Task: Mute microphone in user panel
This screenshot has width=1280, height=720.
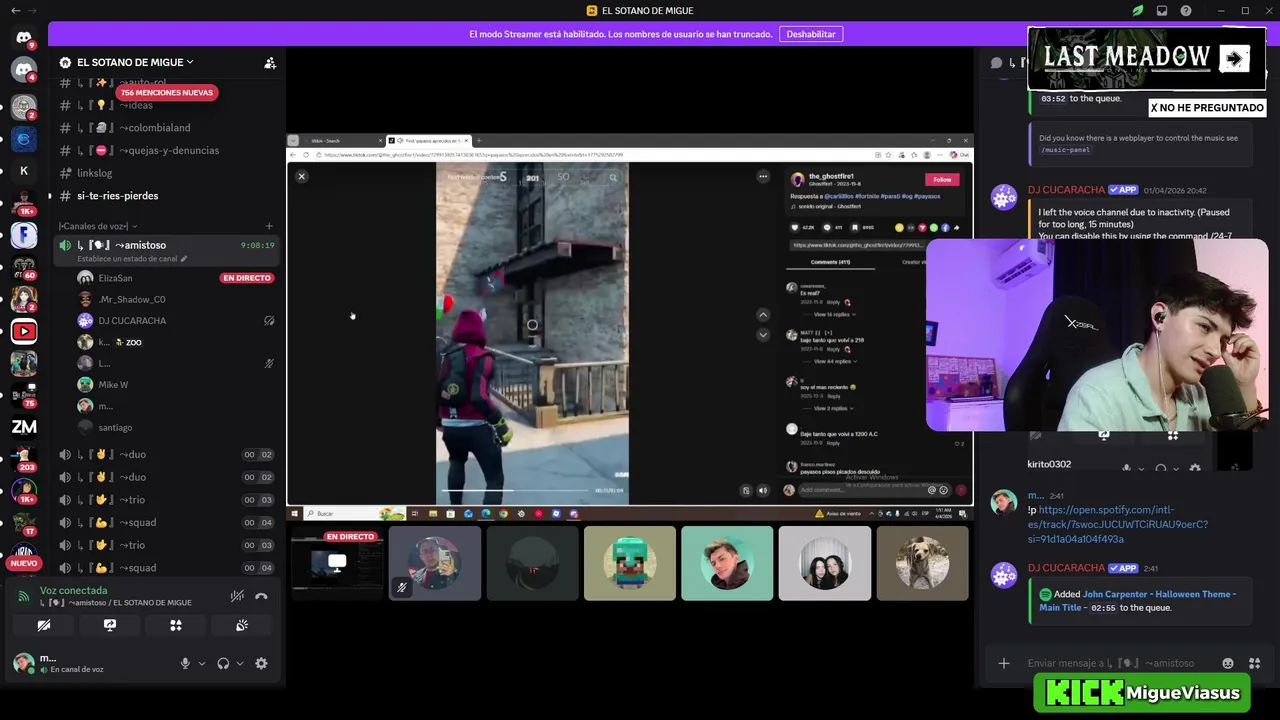Action: point(185,663)
